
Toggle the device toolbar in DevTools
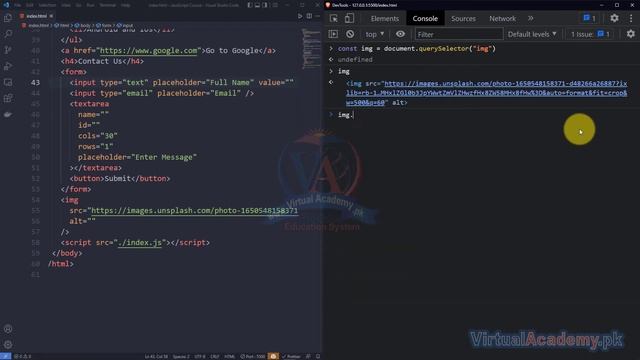(x=349, y=18)
